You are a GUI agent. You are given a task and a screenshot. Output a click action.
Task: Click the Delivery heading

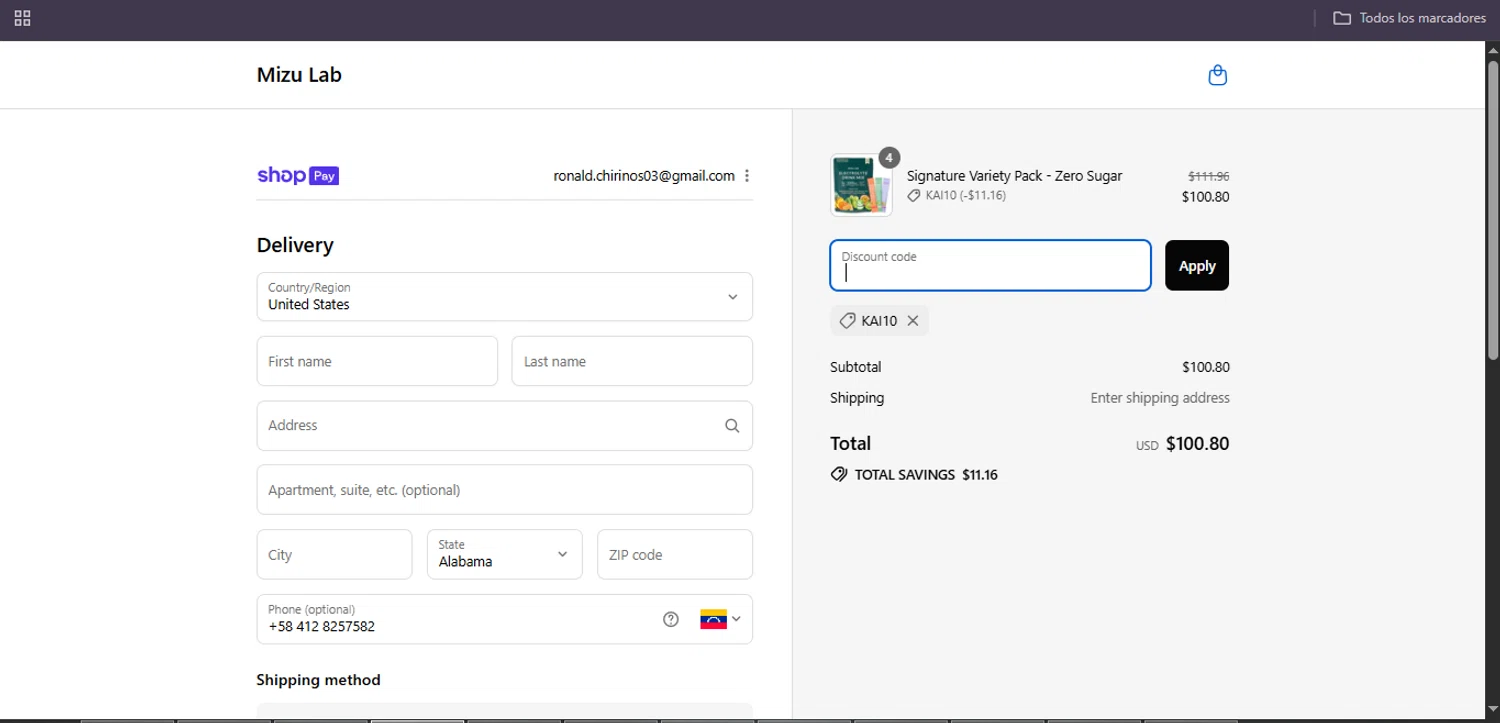[x=295, y=245]
